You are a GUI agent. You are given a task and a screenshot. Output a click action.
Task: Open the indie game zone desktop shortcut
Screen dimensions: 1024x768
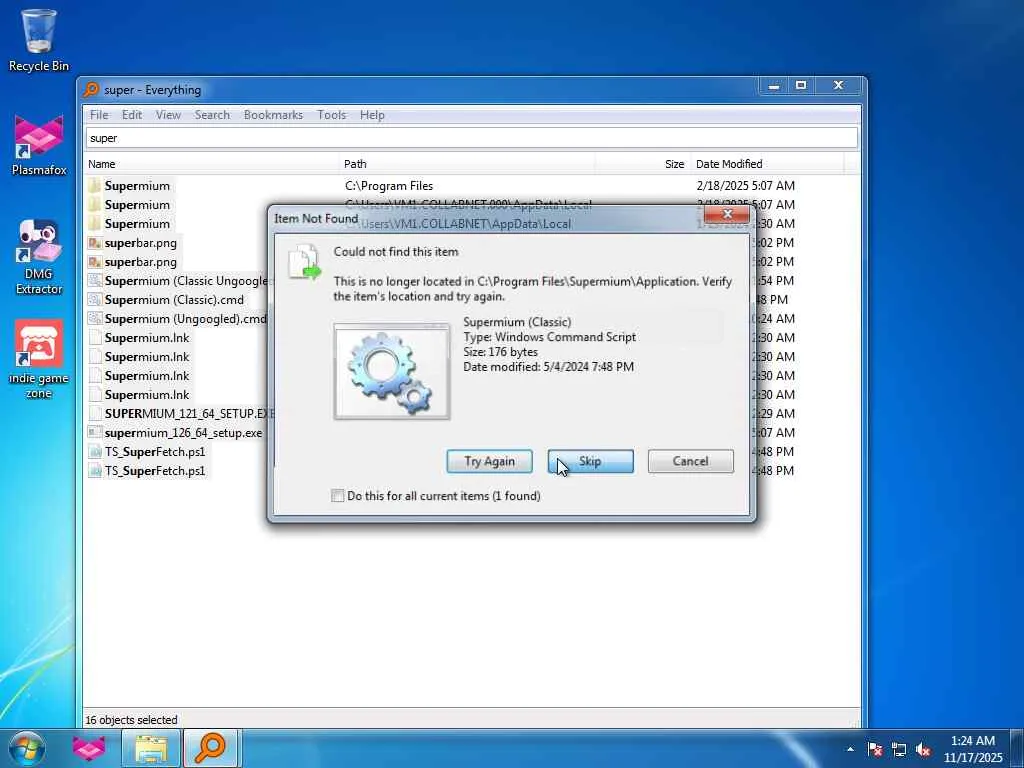39,359
